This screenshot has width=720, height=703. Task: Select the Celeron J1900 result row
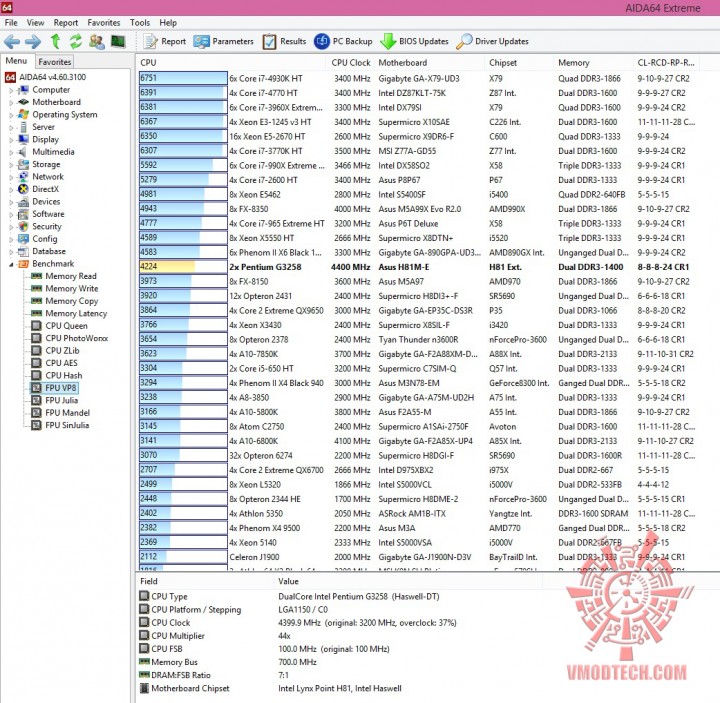418,557
